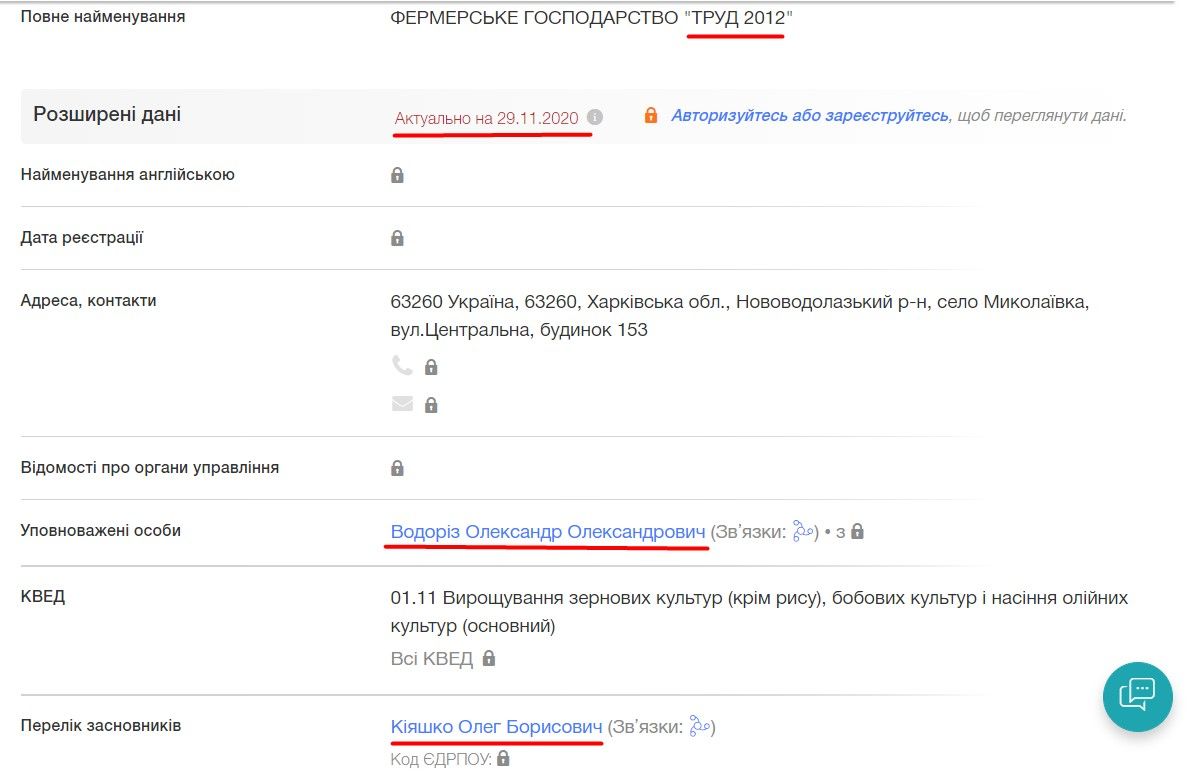This screenshot has height=778, width=1189.
Task: Click lock icon for Найменування англійською
Action: (x=397, y=175)
